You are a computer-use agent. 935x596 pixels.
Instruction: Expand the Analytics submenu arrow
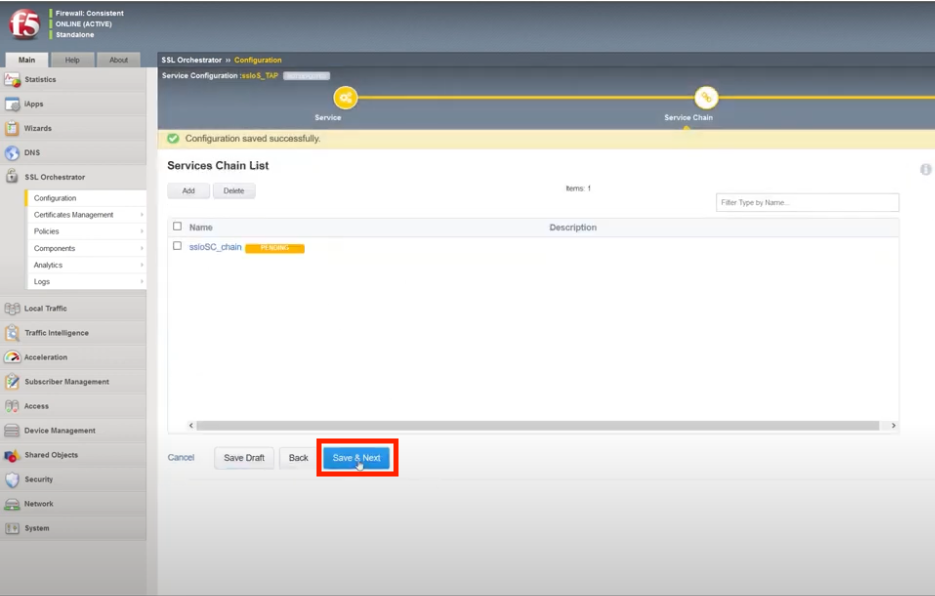click(x=142, y=265)
